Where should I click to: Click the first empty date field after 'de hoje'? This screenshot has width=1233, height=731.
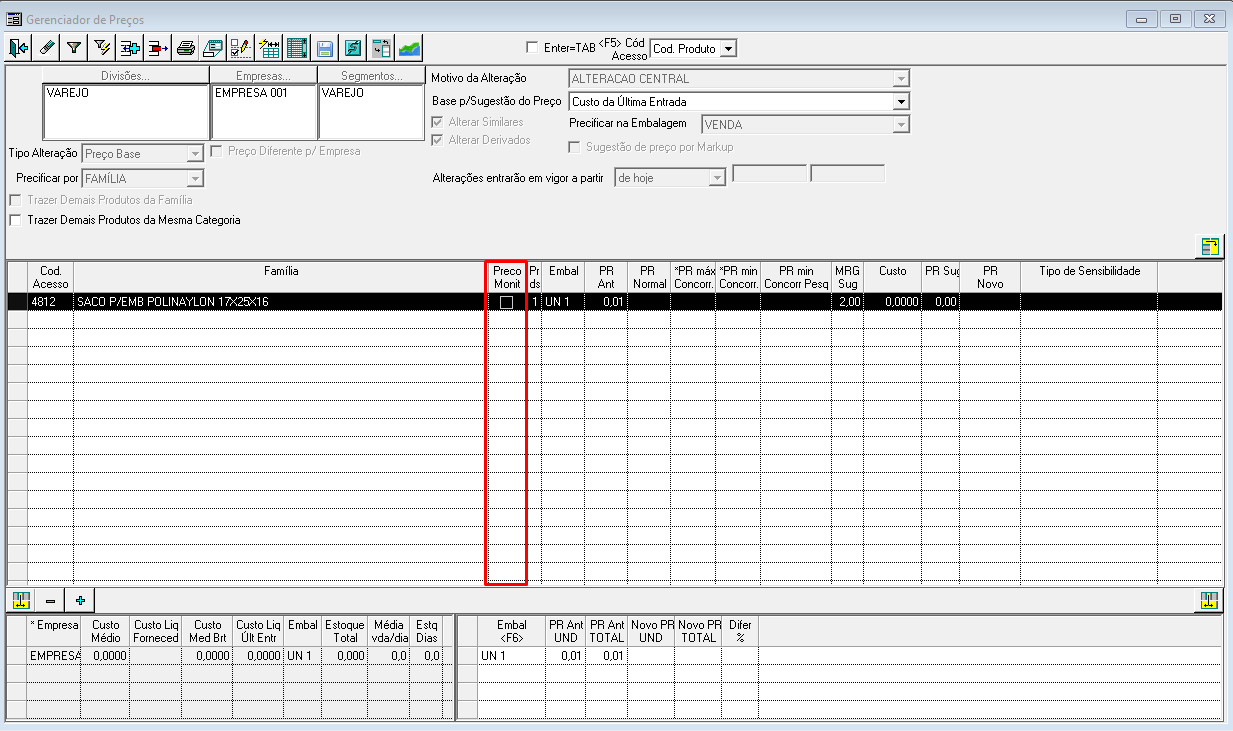769,174
